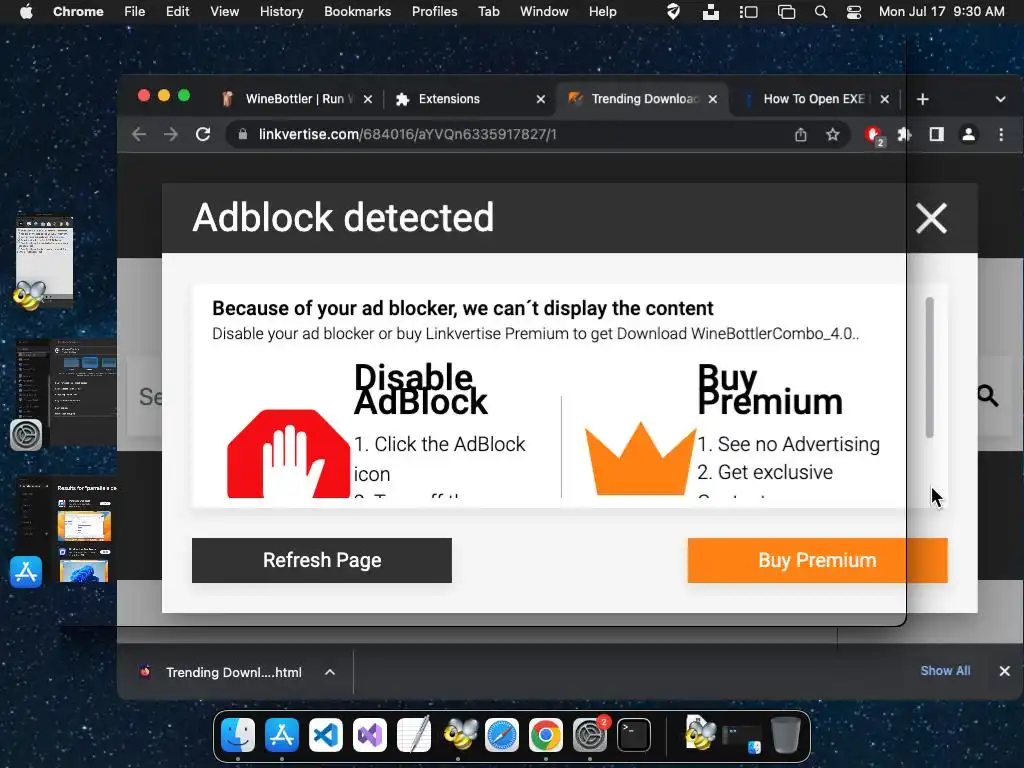Select the bee app window thumbnail
Viewport: 1024px width, 768px height.
tap(44, 261)
